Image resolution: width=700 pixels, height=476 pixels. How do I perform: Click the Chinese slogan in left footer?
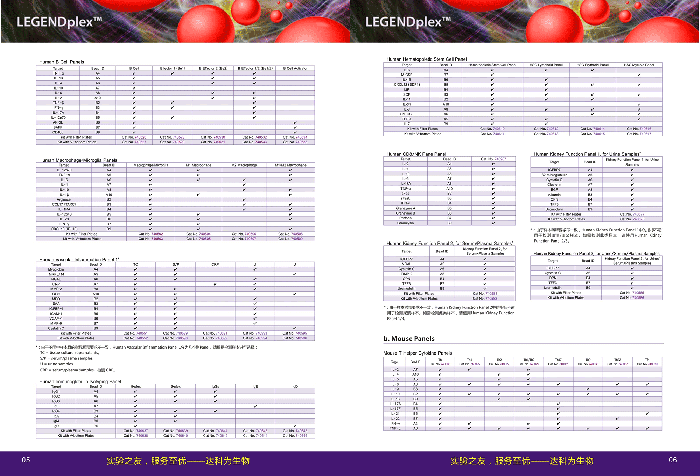(177, 459)
